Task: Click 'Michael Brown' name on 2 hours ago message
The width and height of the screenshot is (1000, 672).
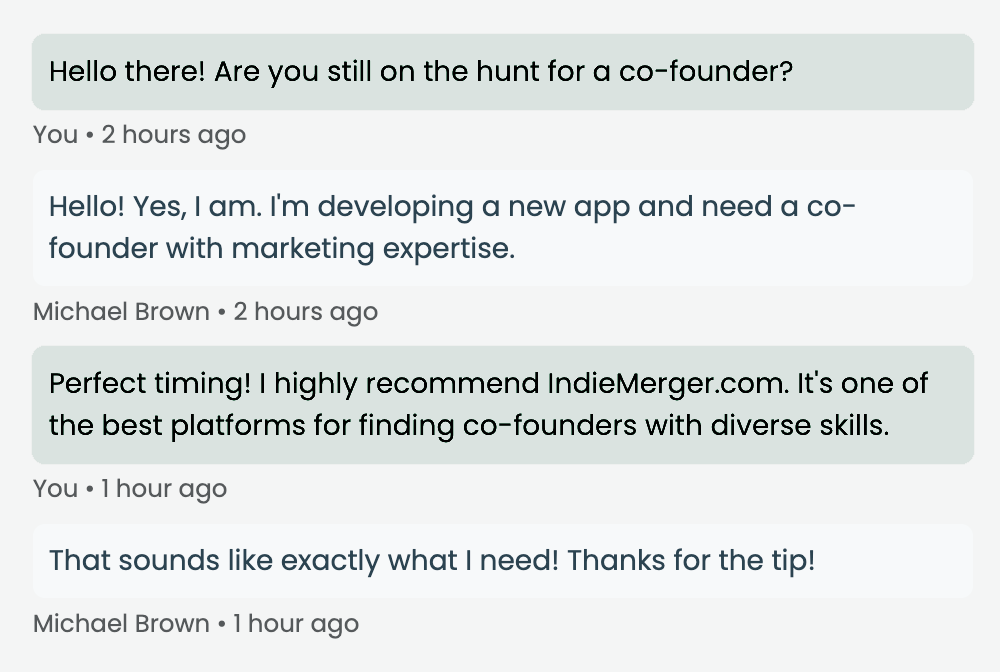Action: (x=121, y=312)
